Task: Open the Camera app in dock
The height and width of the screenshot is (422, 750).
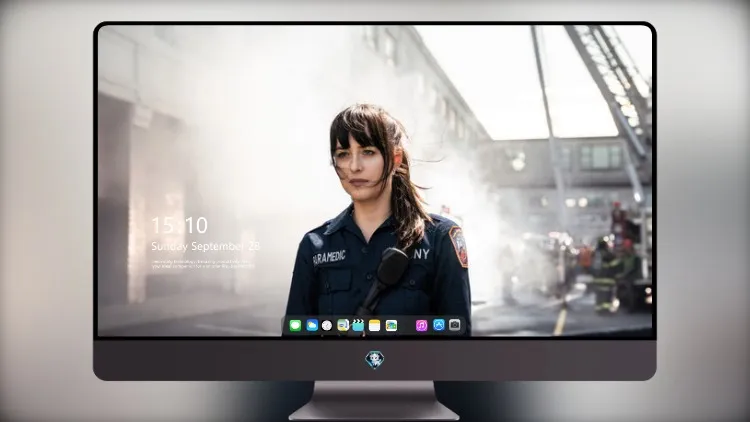Action: (x=455, y=325)
